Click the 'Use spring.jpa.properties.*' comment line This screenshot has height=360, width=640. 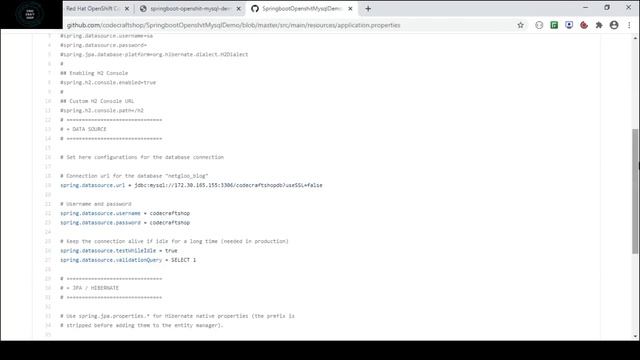pyautogui.click(x=178, y=316)
